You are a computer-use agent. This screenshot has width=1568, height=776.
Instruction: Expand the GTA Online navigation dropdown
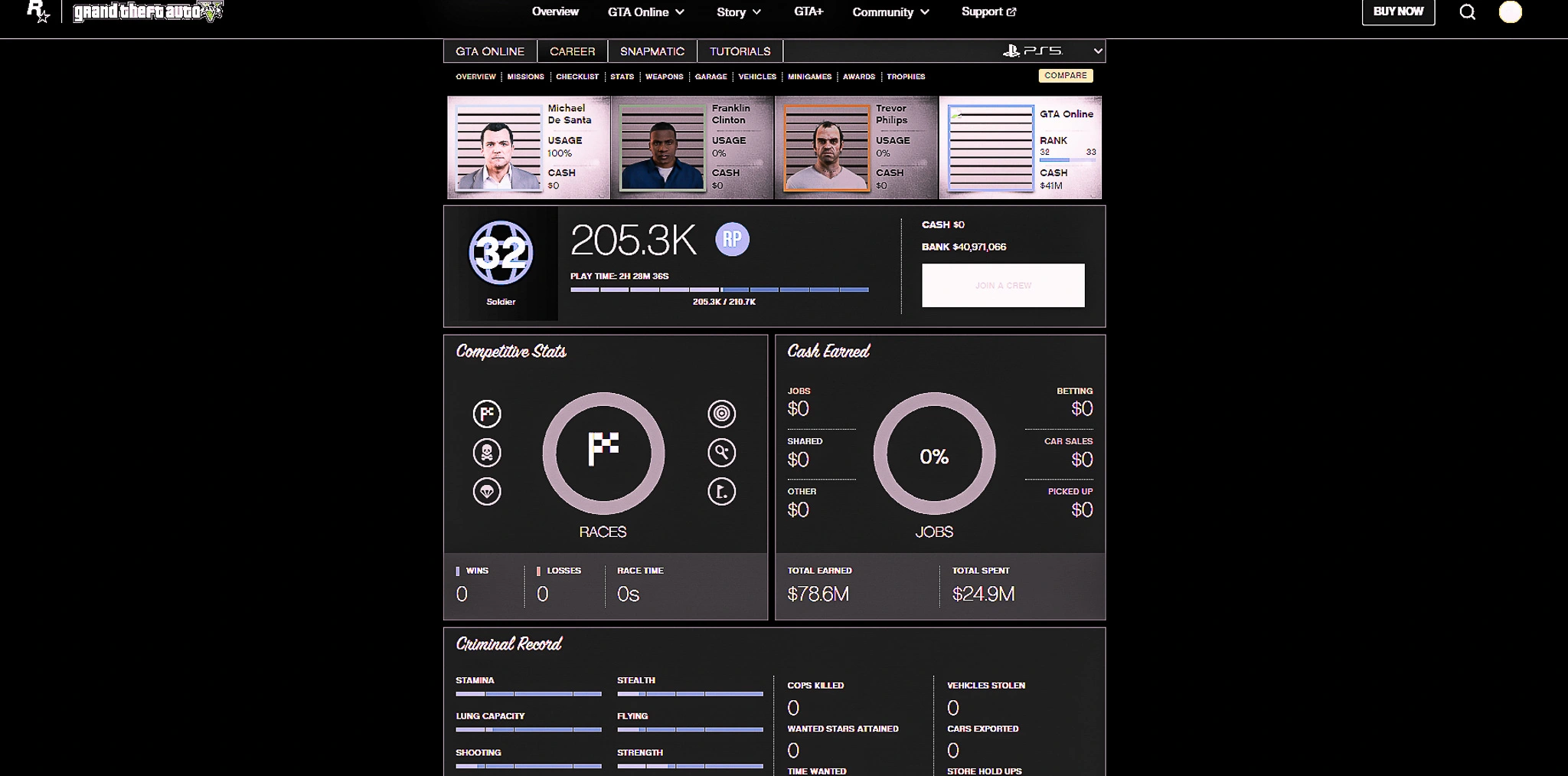(x=645, y=12)
